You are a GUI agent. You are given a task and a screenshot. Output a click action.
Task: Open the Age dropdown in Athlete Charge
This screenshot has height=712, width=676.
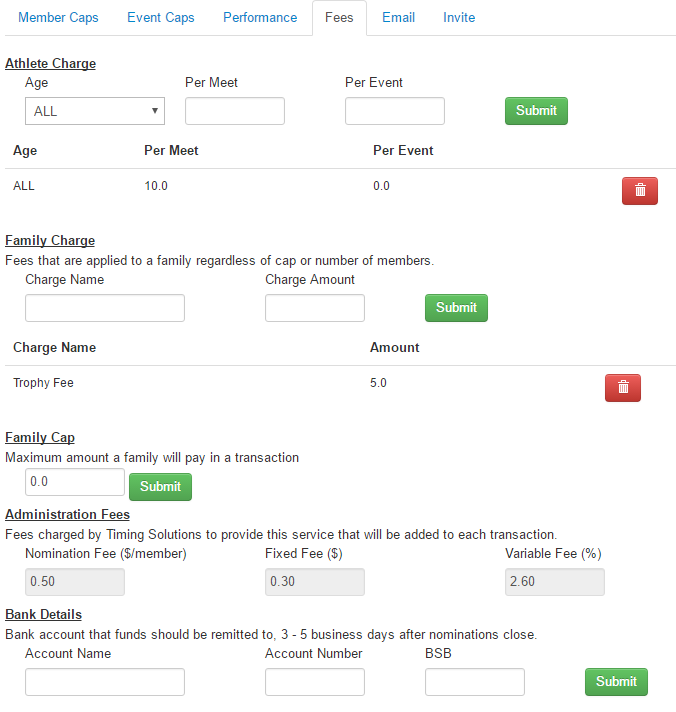95,111
